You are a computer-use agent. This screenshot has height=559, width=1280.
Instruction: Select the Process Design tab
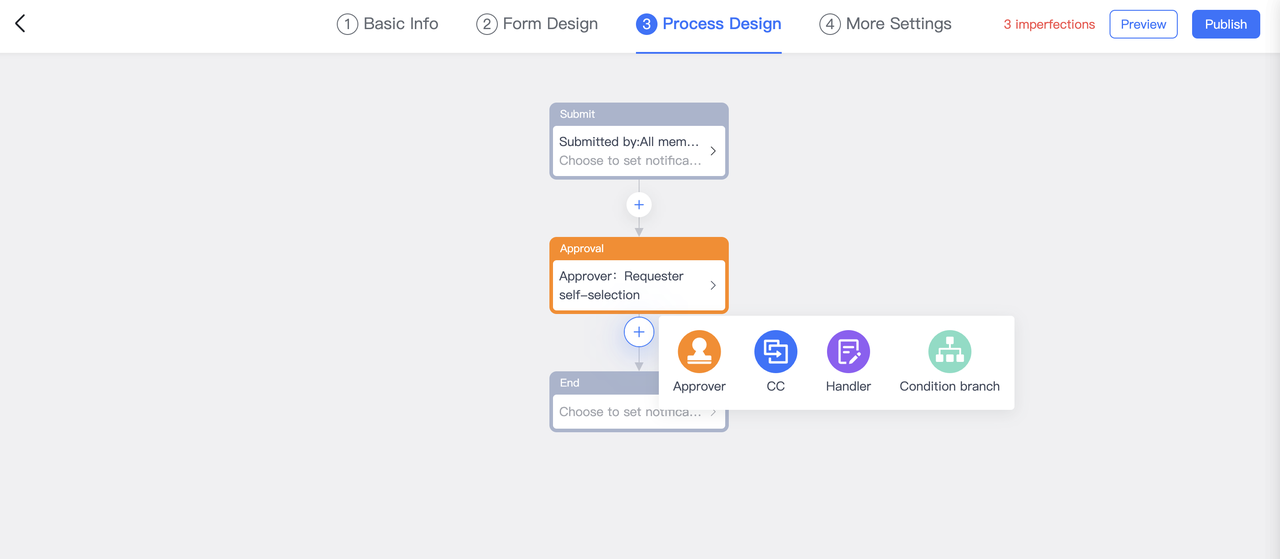(x=709, y=24)
